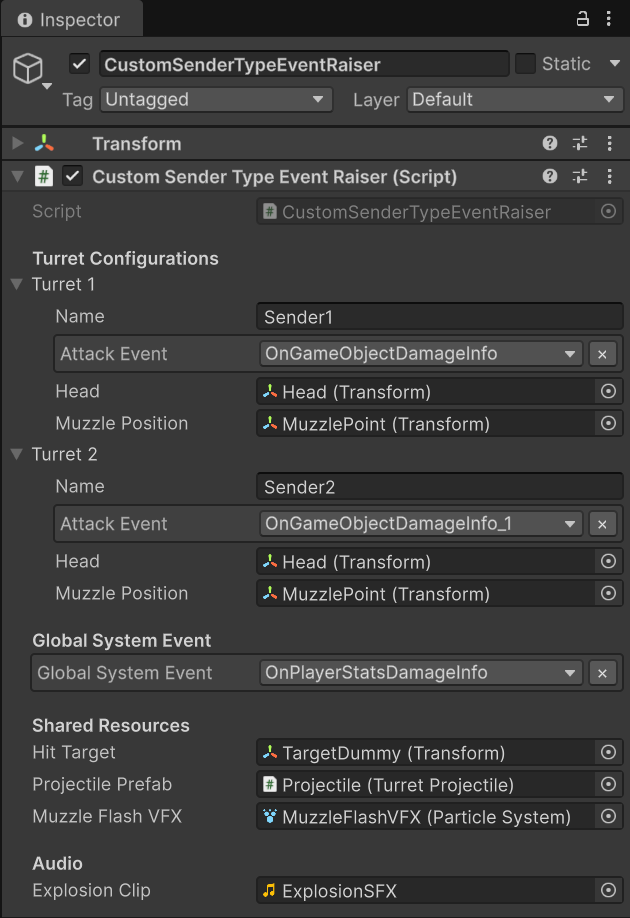Click the object picker for Hit Target TargetDummy
630x918 pixels.
click(608, 753)
